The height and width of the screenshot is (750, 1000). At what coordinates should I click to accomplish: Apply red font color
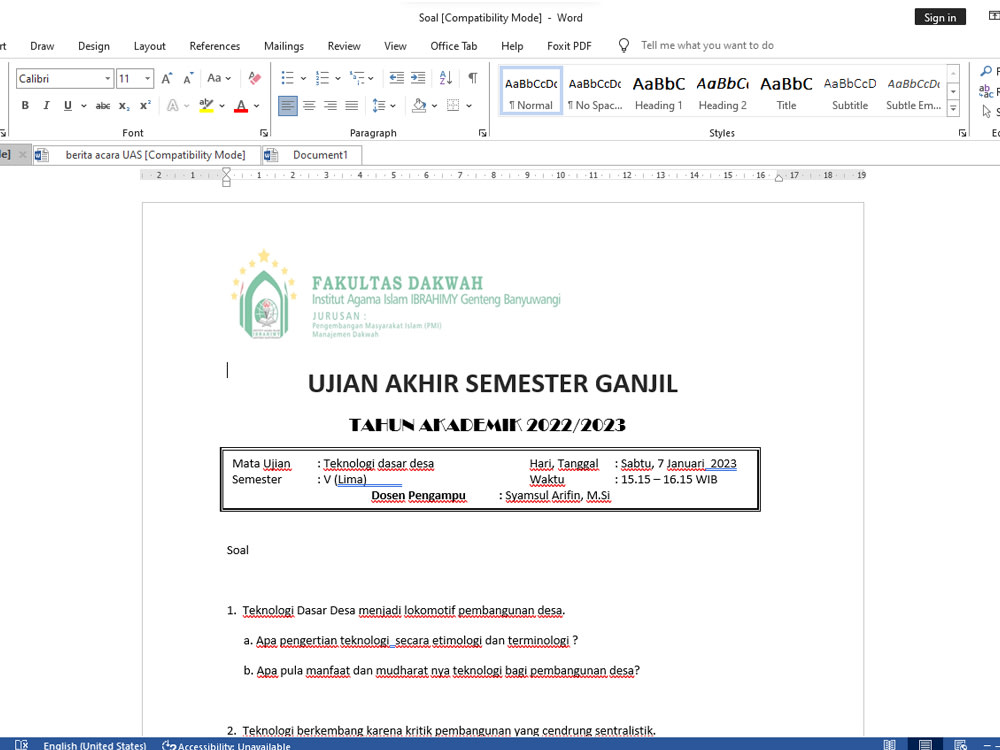(x=240, y=105)
